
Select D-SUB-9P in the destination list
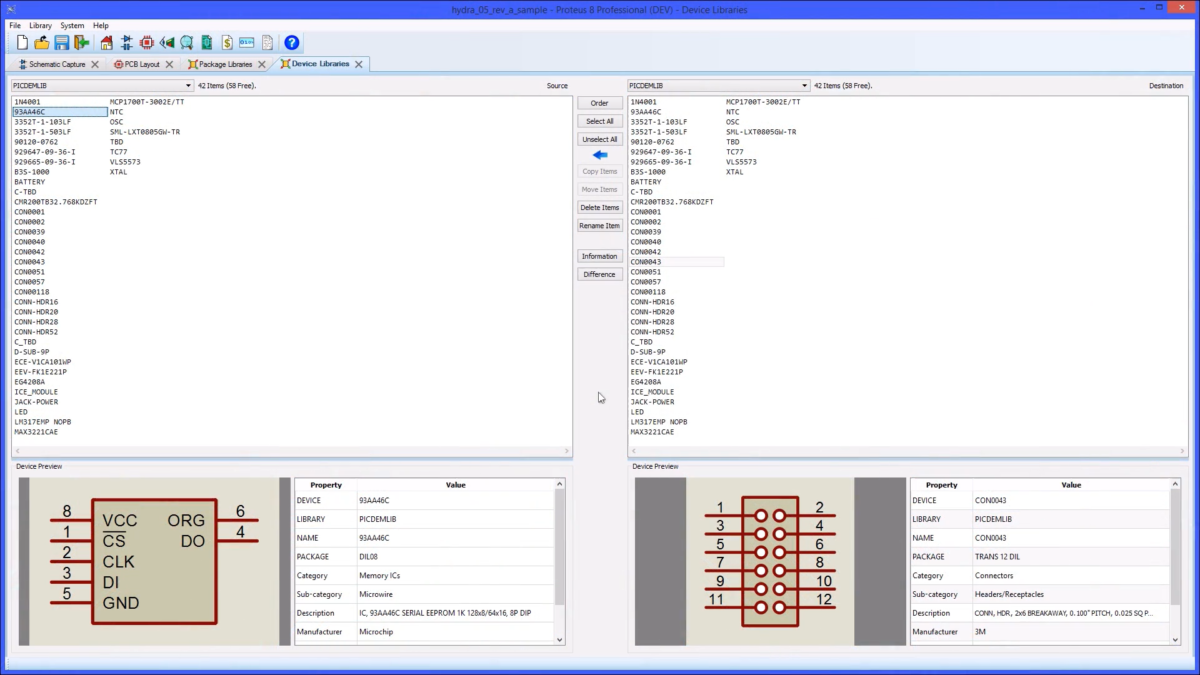click(x=648, y=352)
